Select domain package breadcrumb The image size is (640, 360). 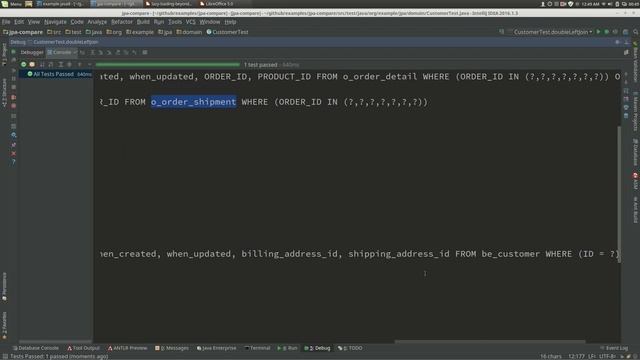(189, 32)
